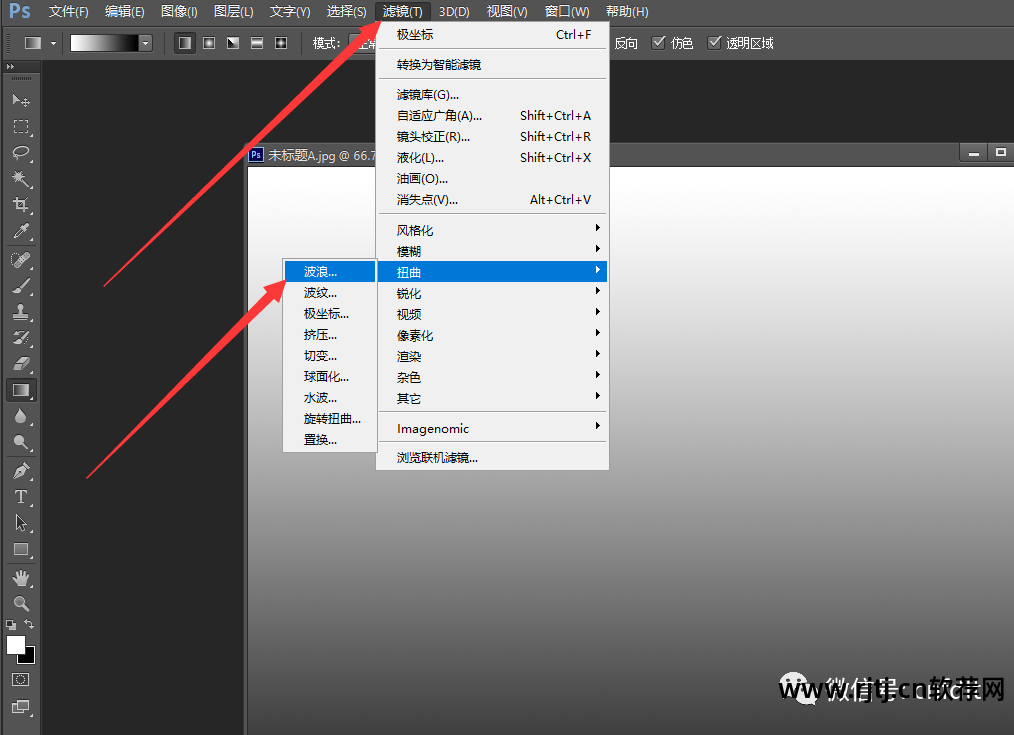Open the 滤镜库 dialog
Screen dimensions: 1014x735
click(x=420, y=93)
